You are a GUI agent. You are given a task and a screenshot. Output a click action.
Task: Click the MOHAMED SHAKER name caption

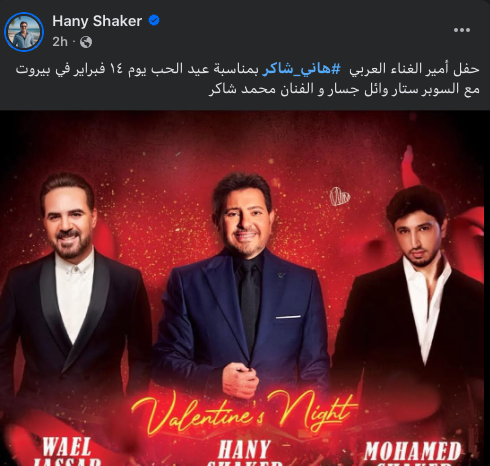click(x=413, y=453)
